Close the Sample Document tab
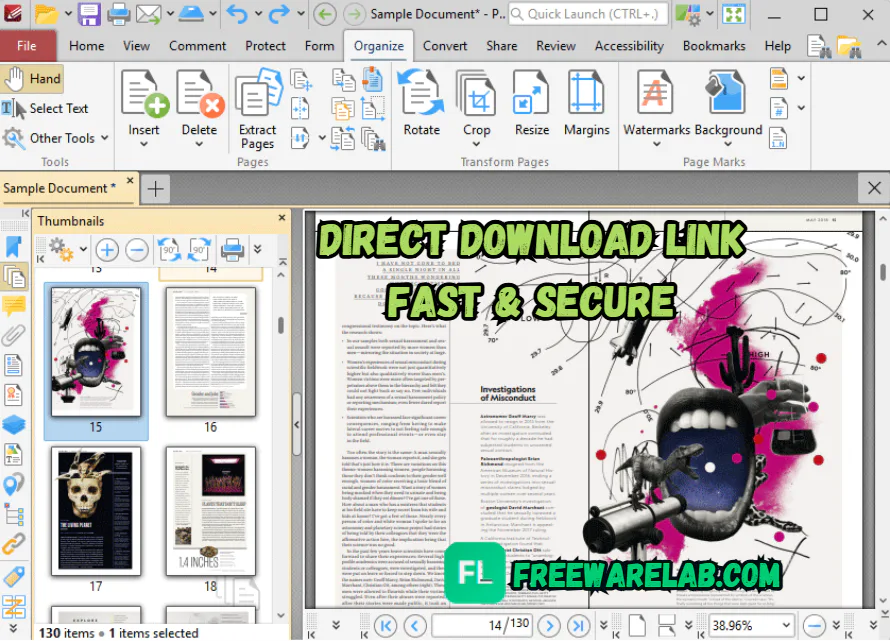This screenshot has width=890, height=641. click(x=130, y=181)
